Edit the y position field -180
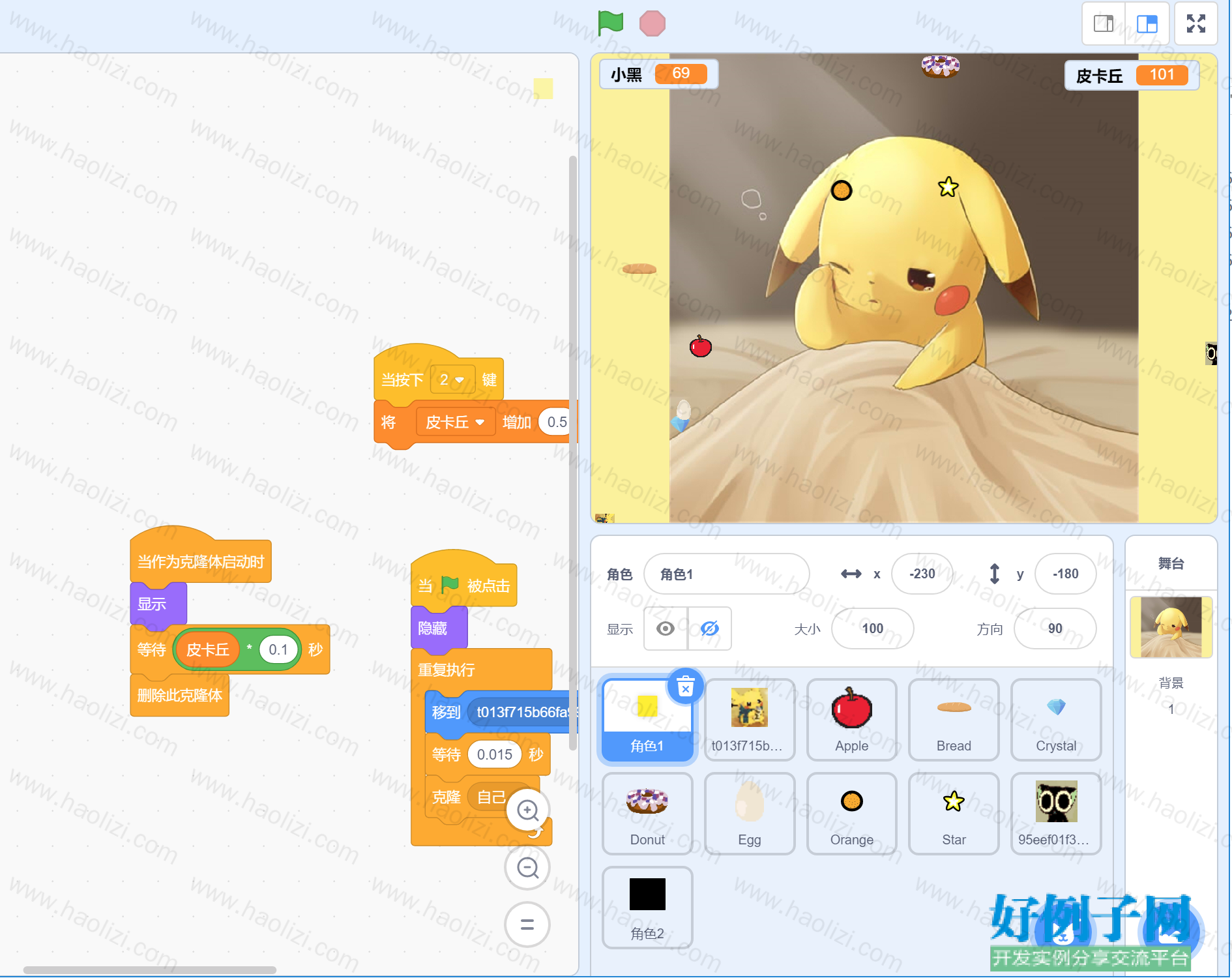 1066,574
